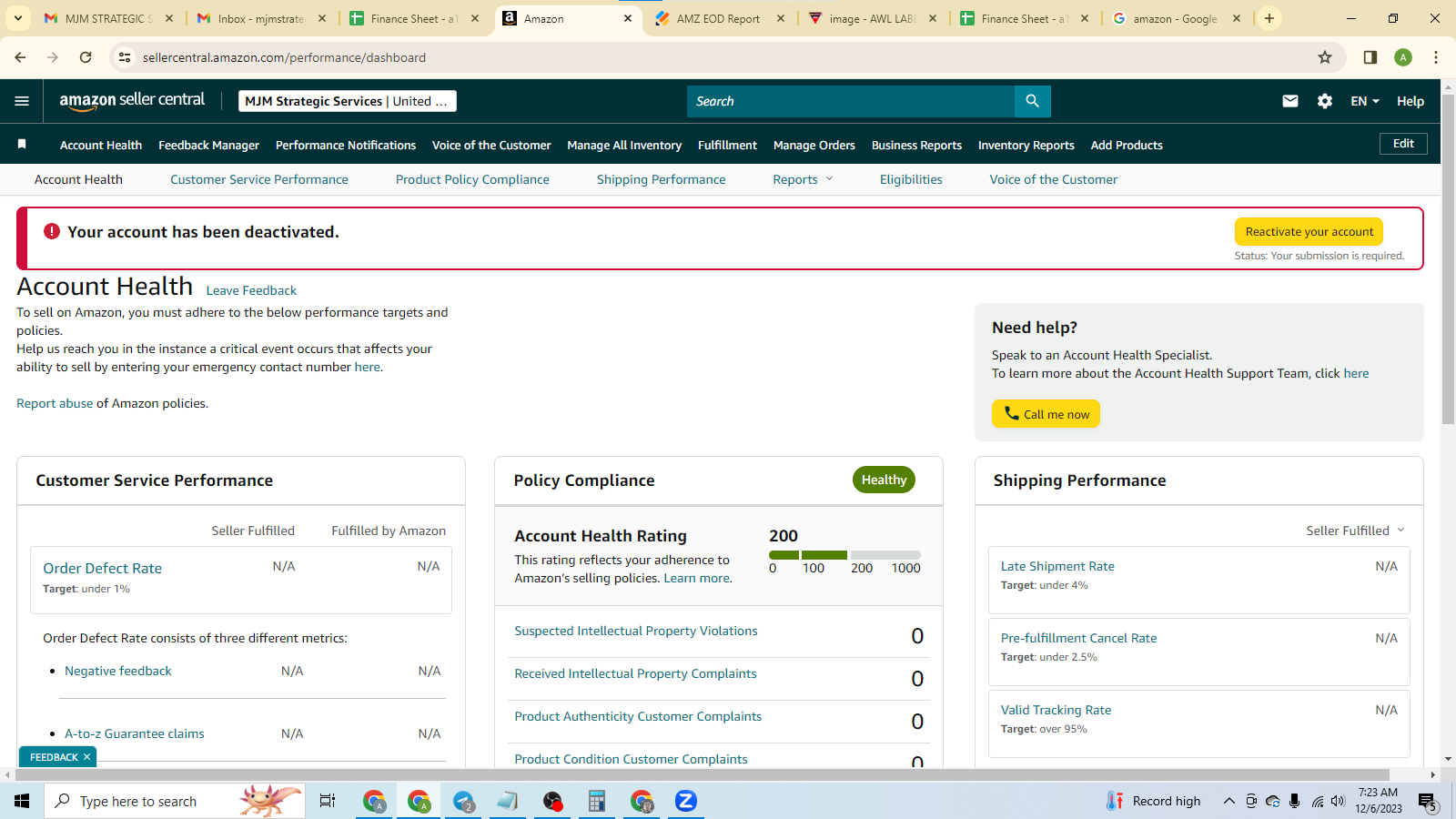Open the Chrome three-dot menu
Screen dimensions: 1456x819
click(1436, 57)
